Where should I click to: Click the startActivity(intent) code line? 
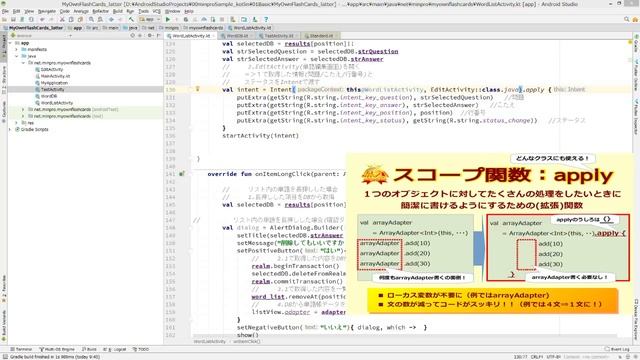(260, 136)
